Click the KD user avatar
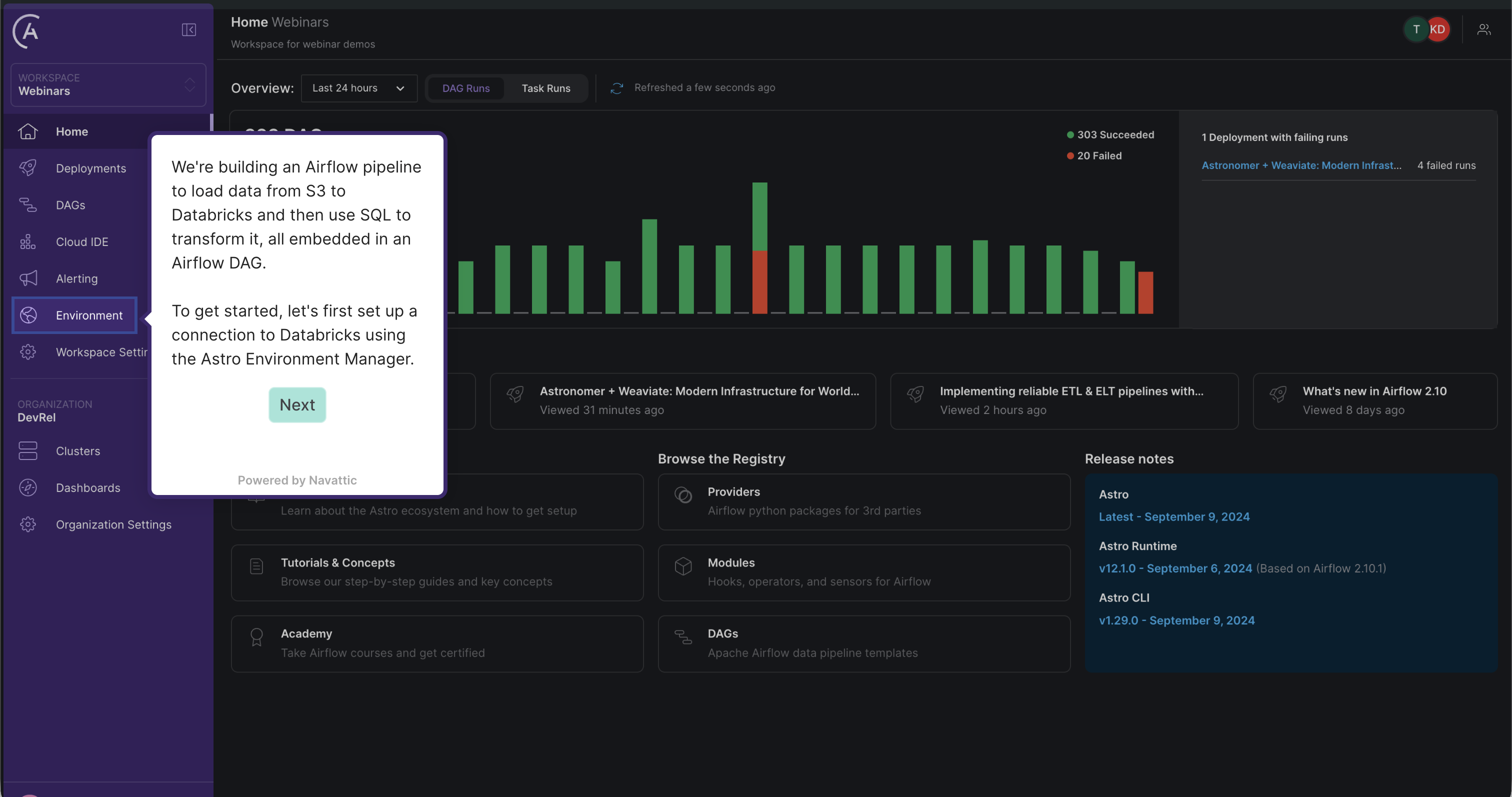The height and width of the screenshot is (797, 1512). click(x=1438, y=29)
